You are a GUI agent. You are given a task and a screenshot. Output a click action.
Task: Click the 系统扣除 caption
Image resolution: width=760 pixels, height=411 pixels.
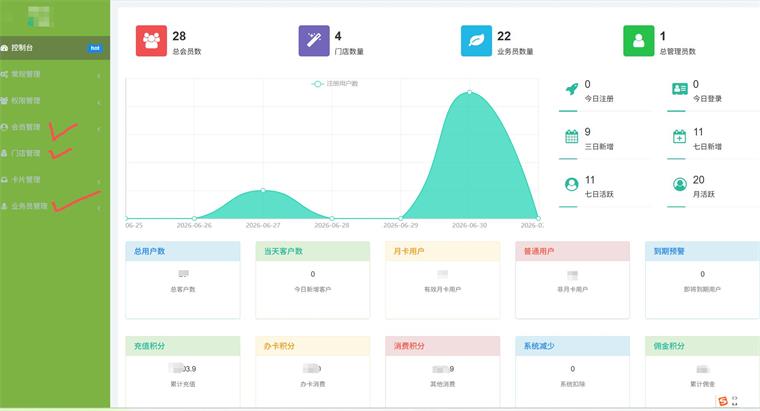click(x=572, y=384)
